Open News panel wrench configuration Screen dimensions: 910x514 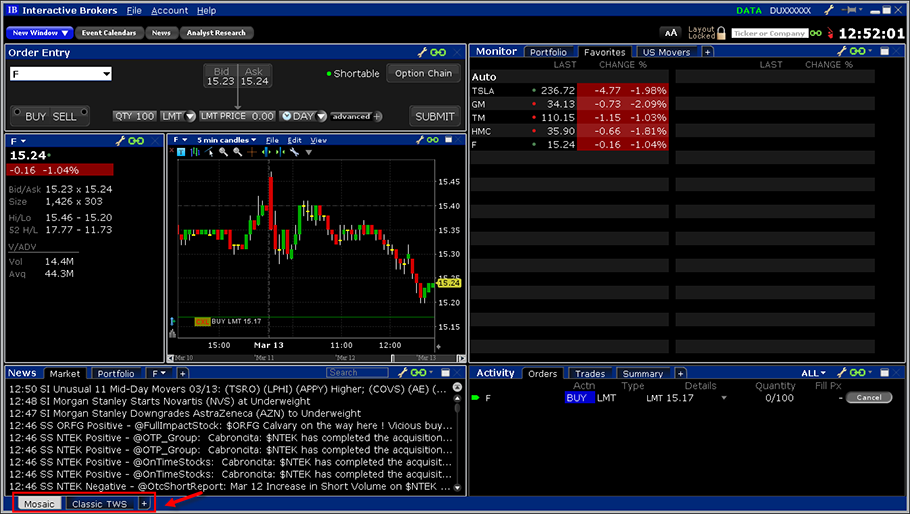pos(402,372)
